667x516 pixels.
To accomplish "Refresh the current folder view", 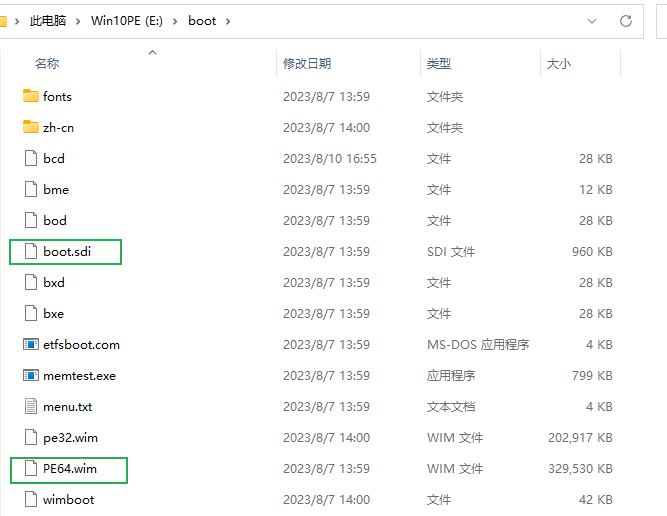I will (626, 21).
